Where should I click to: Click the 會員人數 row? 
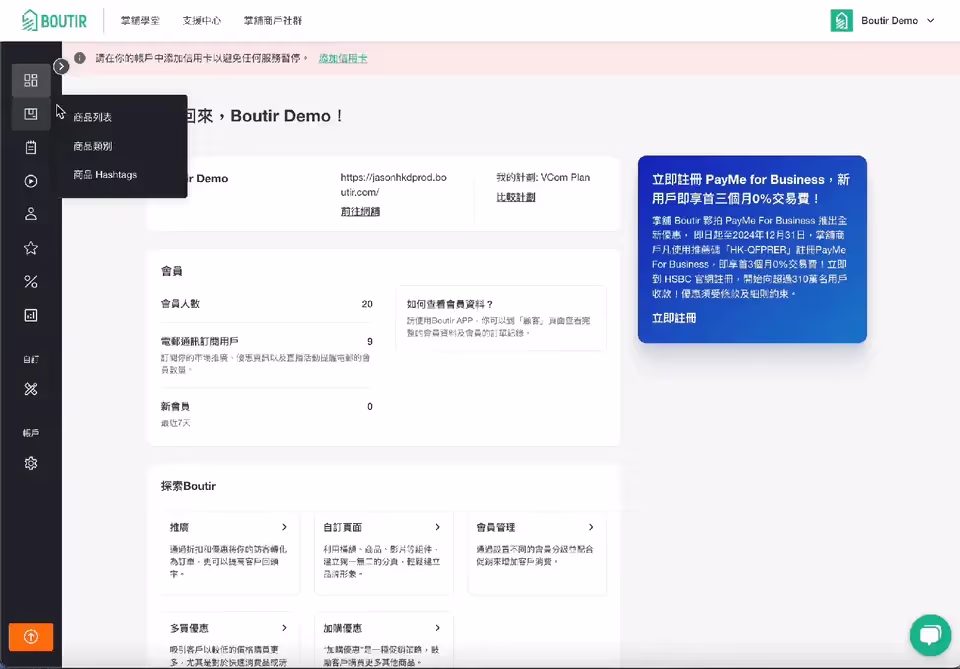click(x=266, y=304)
